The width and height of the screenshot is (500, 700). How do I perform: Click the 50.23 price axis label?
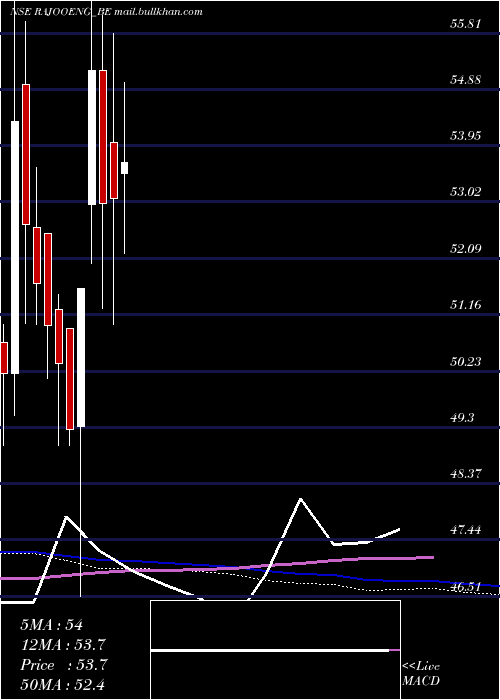pos(466,362)
